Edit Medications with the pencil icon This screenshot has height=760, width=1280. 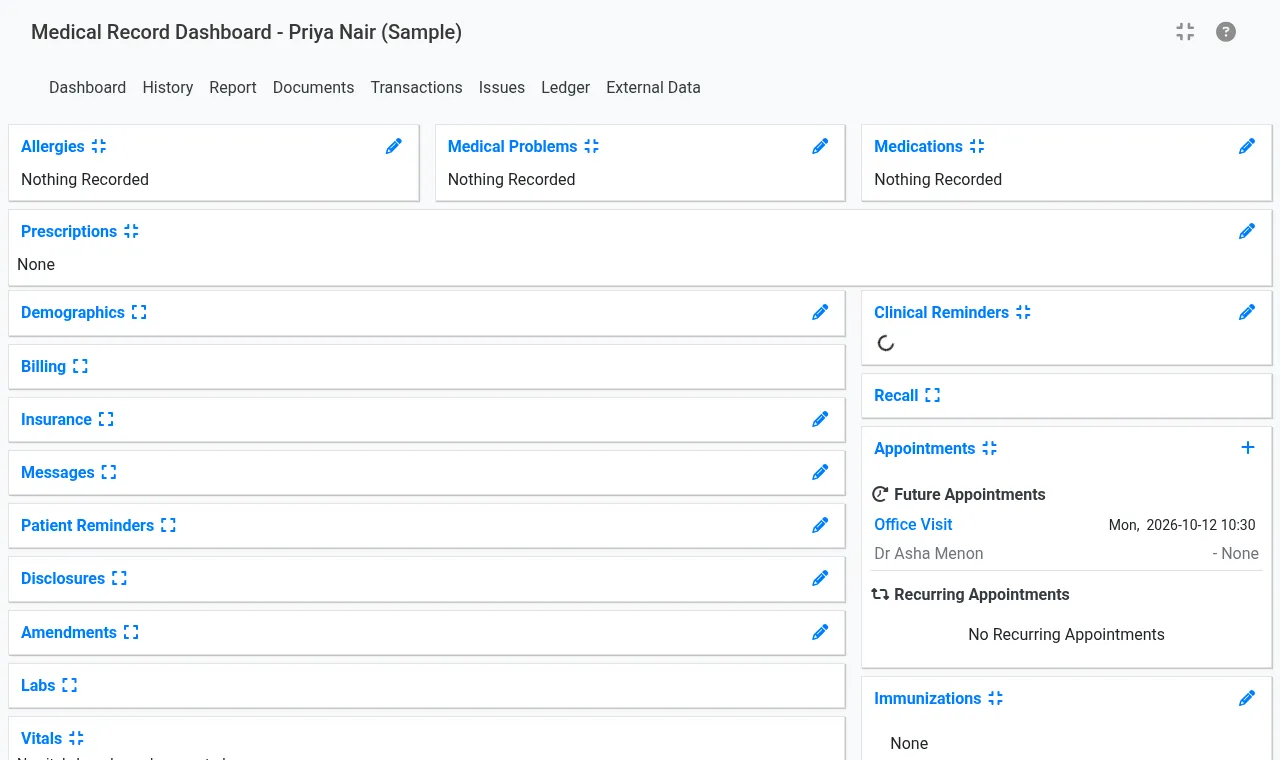click(x=1247, y=146)
